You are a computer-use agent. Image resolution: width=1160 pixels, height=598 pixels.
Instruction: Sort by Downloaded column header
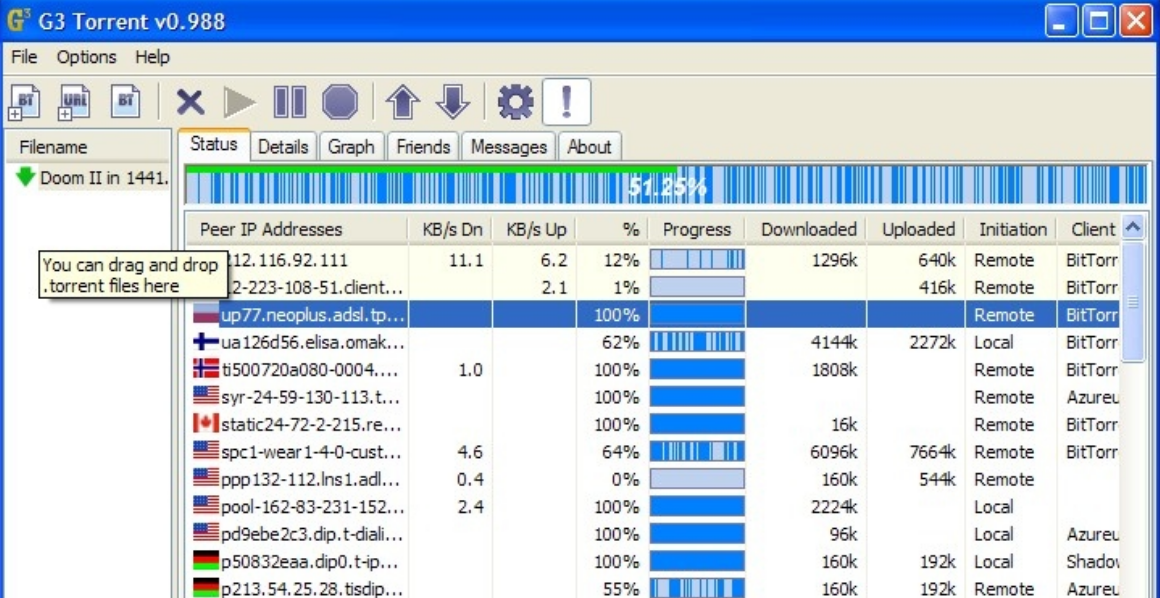pos(806,229)
